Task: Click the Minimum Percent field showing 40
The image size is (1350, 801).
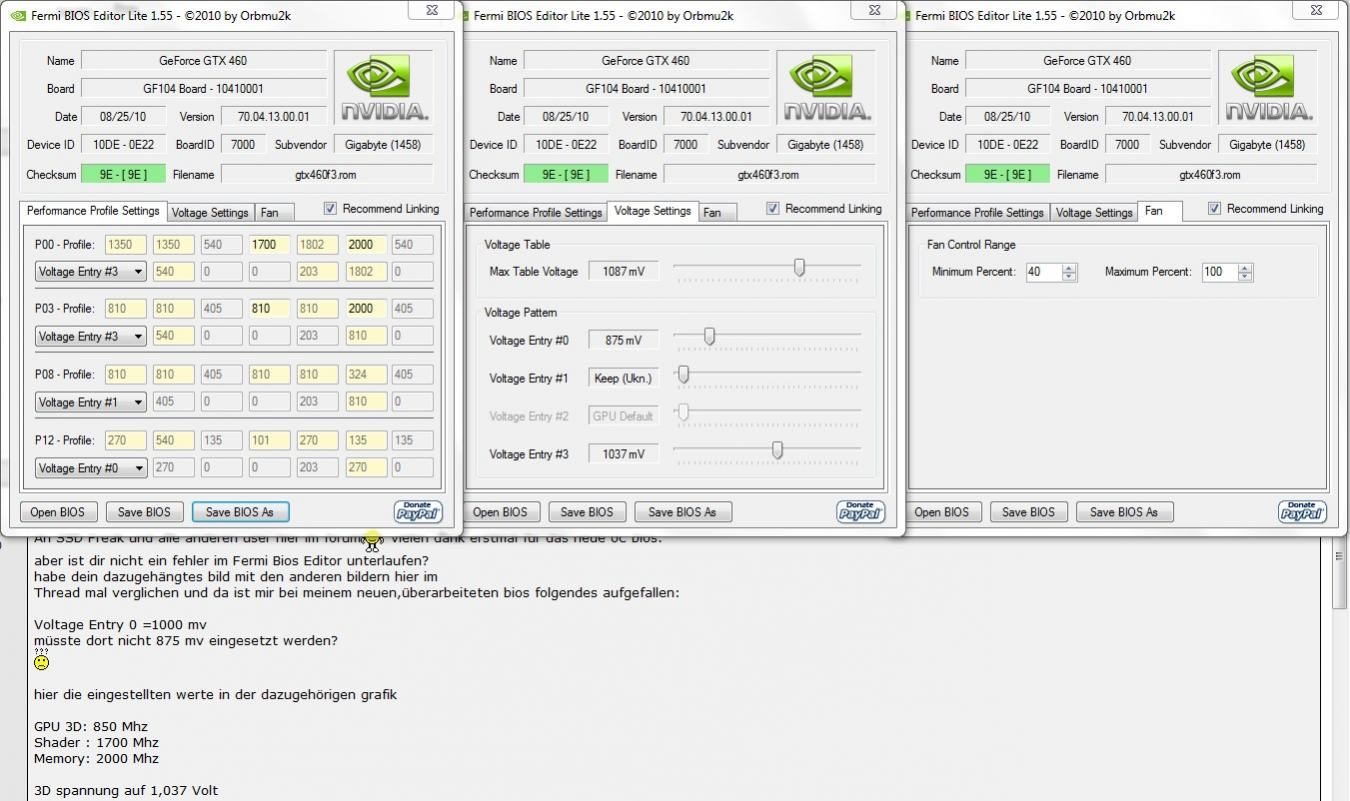Action: [1043, 272]
